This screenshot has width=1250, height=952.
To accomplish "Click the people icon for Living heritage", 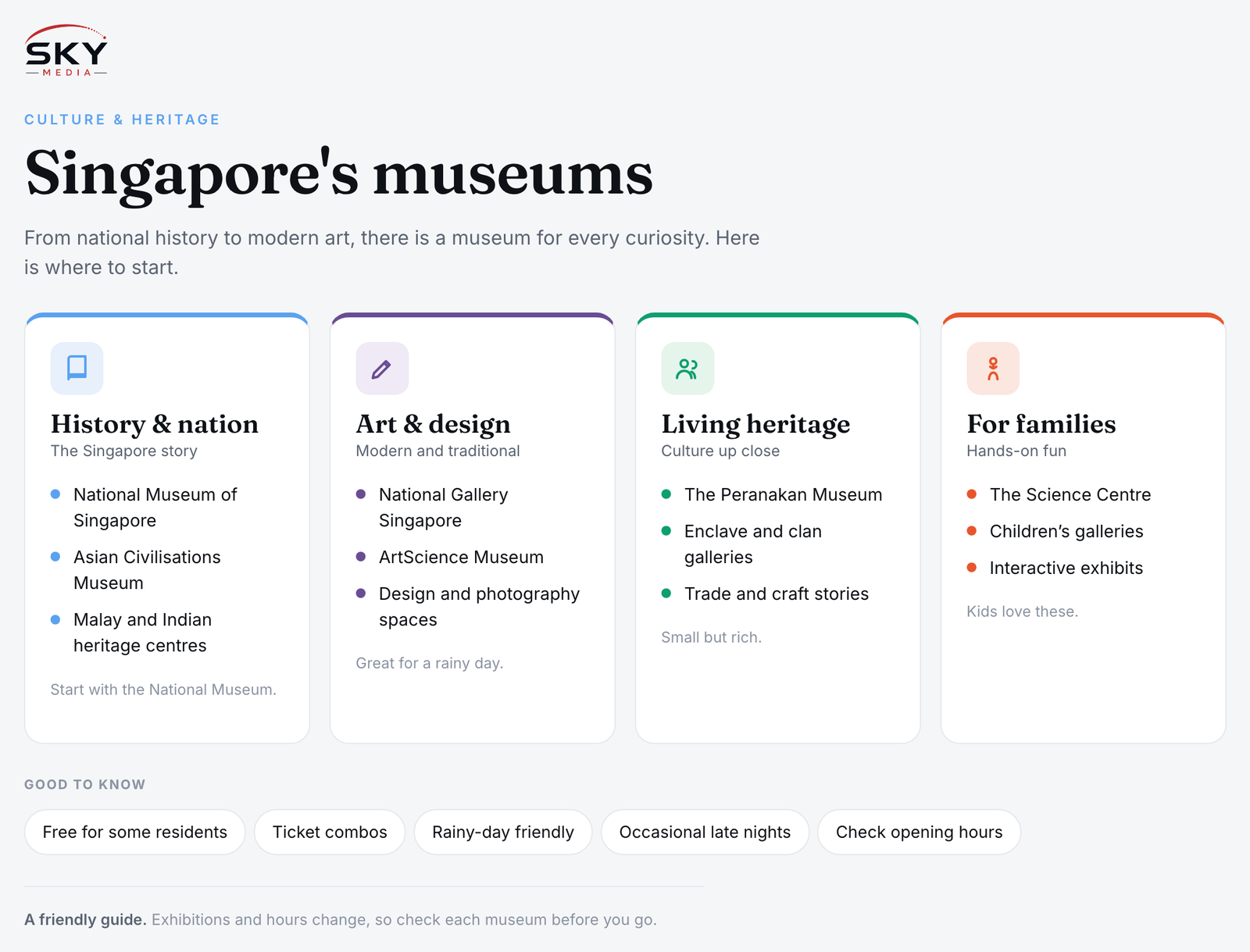I will (687, 368).
